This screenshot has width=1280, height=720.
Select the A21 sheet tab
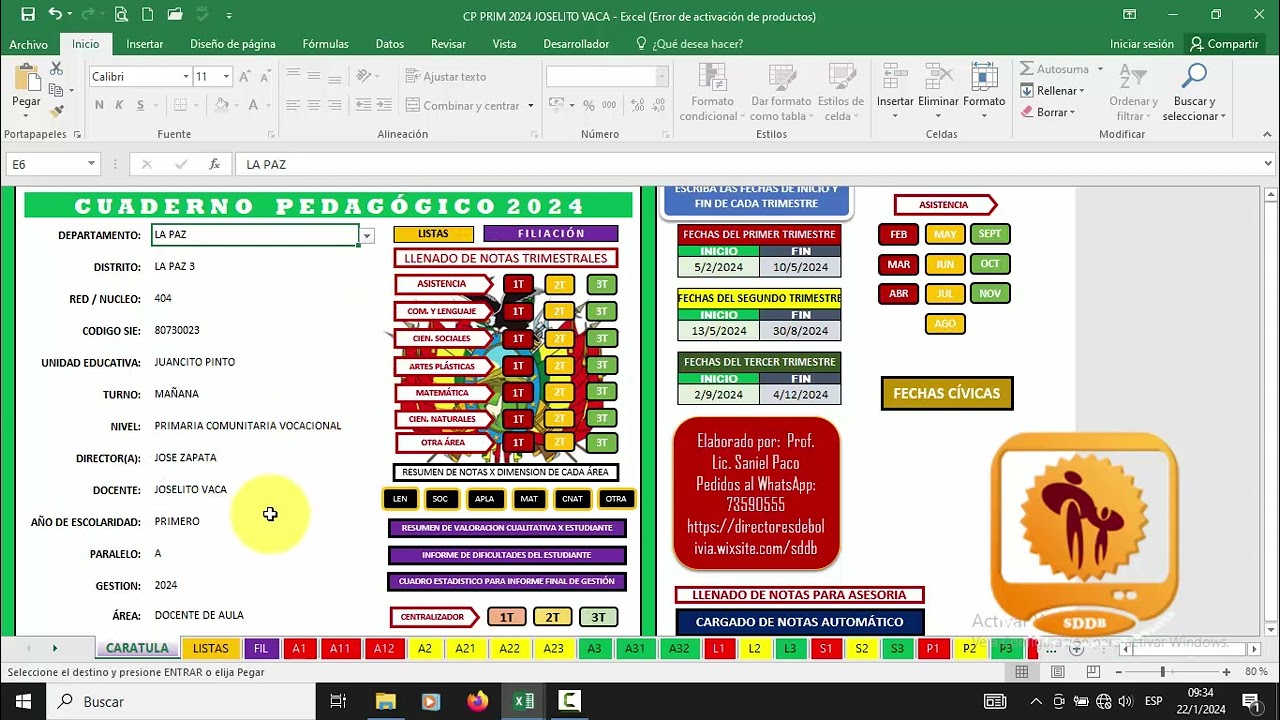pyautogui.click(x=465, y=648)
